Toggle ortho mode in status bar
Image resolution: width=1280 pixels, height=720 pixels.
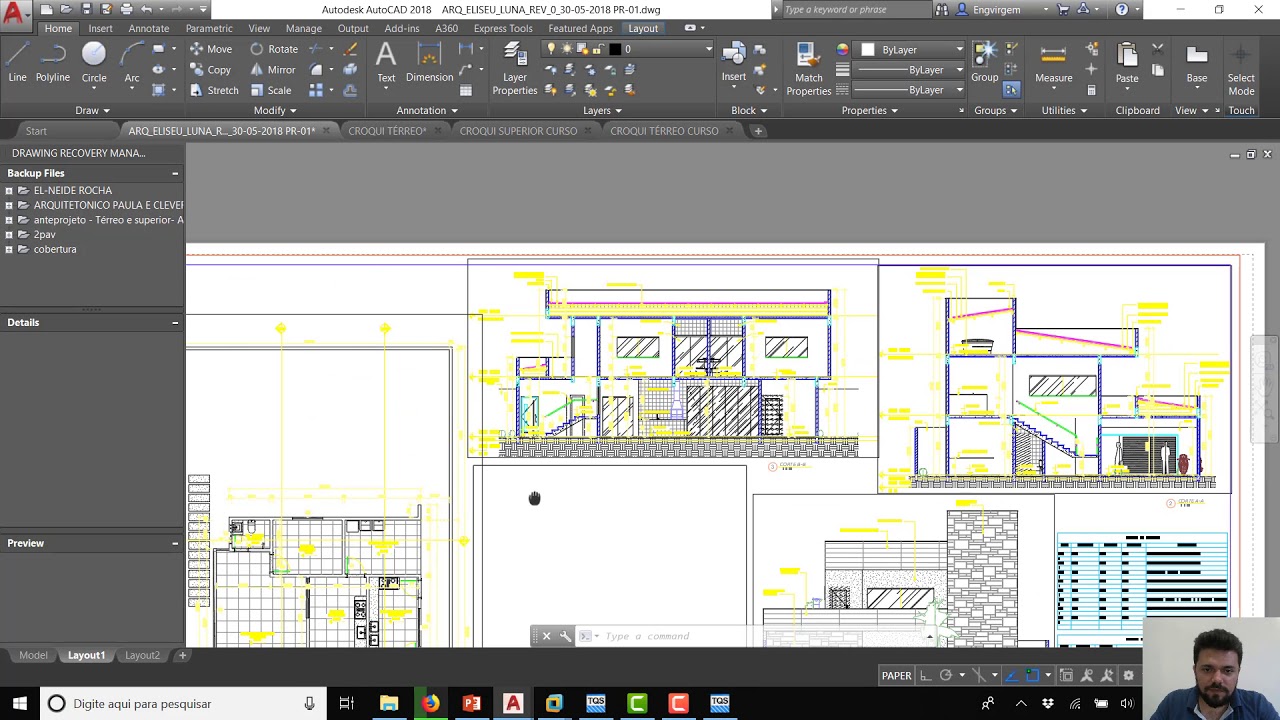pyautogui.click(x=926, y=676)
